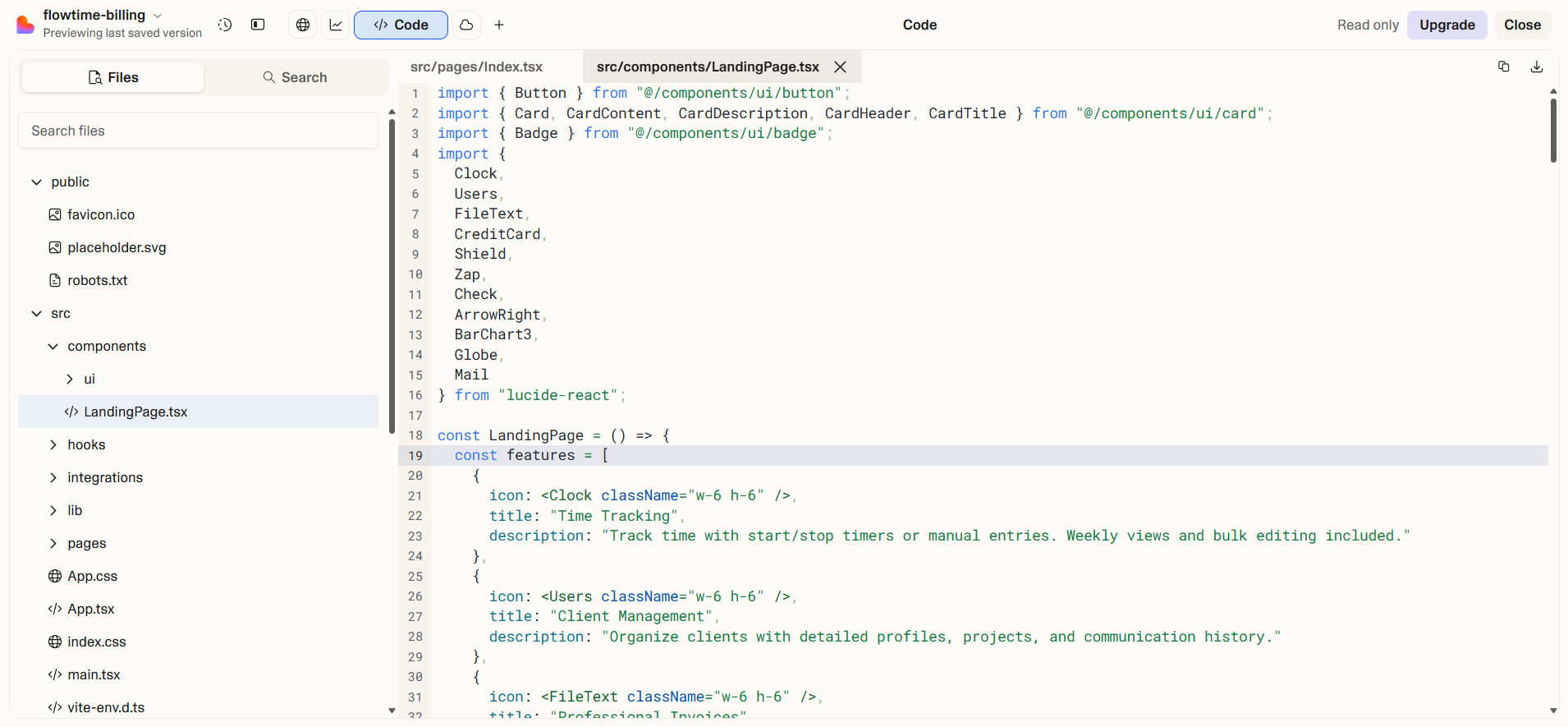The width and height of the screenshot is (1568, 727).
Task: Click the Read only label
Action: click(x=1368, y=25)
